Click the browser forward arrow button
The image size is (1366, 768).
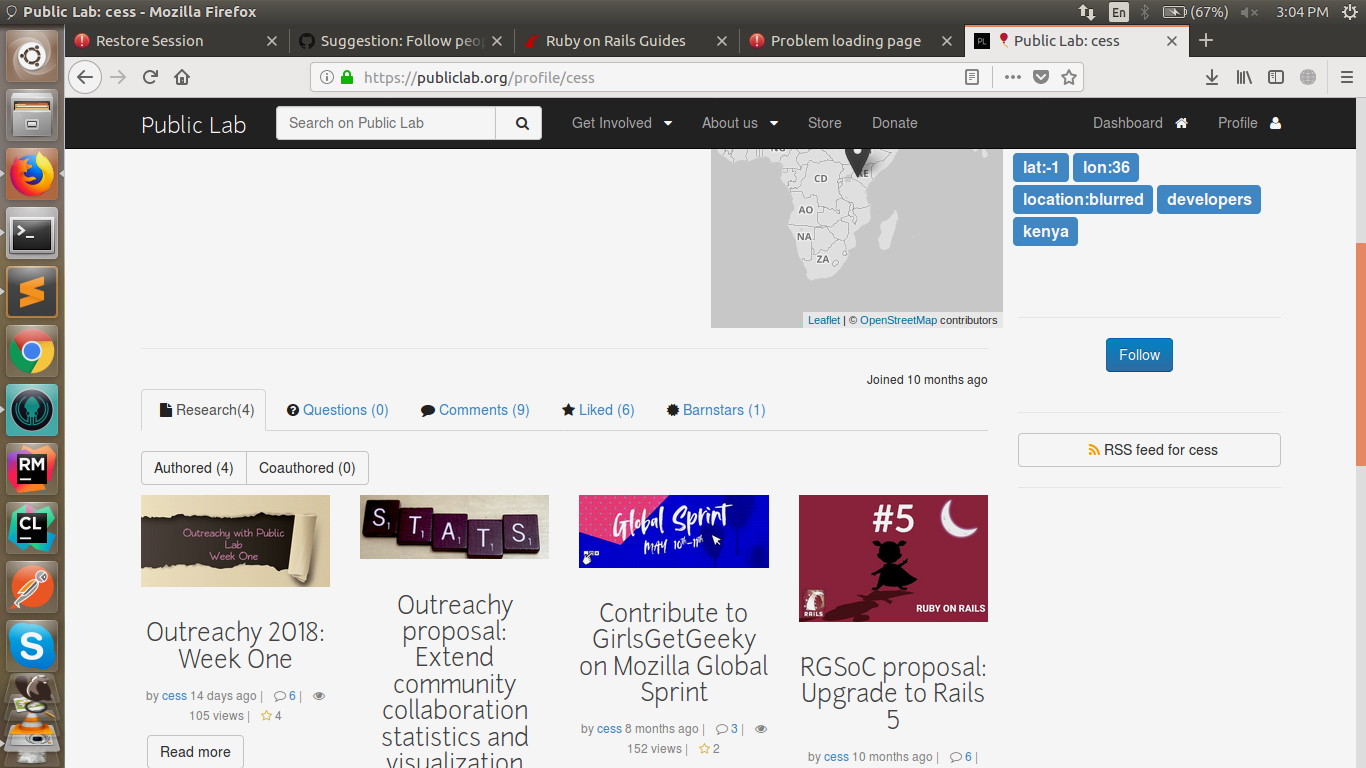118,77
